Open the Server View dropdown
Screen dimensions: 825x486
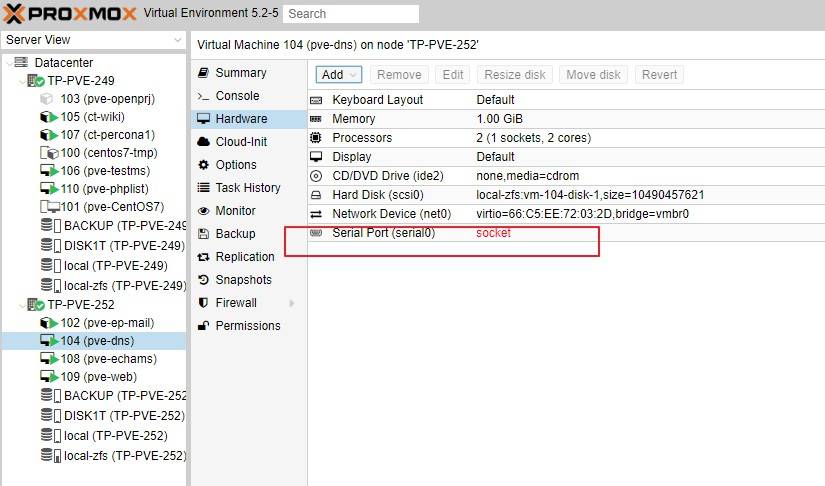click(94, 40)
